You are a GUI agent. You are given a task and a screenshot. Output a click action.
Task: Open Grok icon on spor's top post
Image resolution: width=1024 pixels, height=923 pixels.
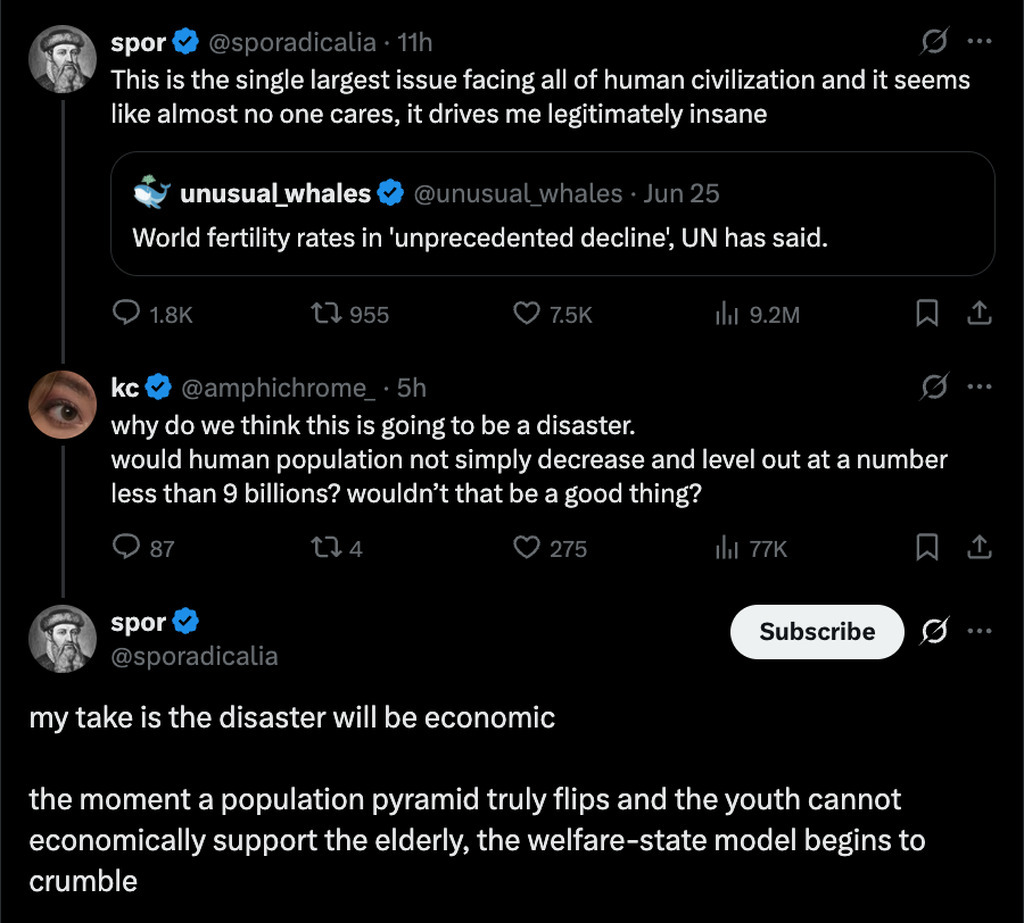pos(934,42)
